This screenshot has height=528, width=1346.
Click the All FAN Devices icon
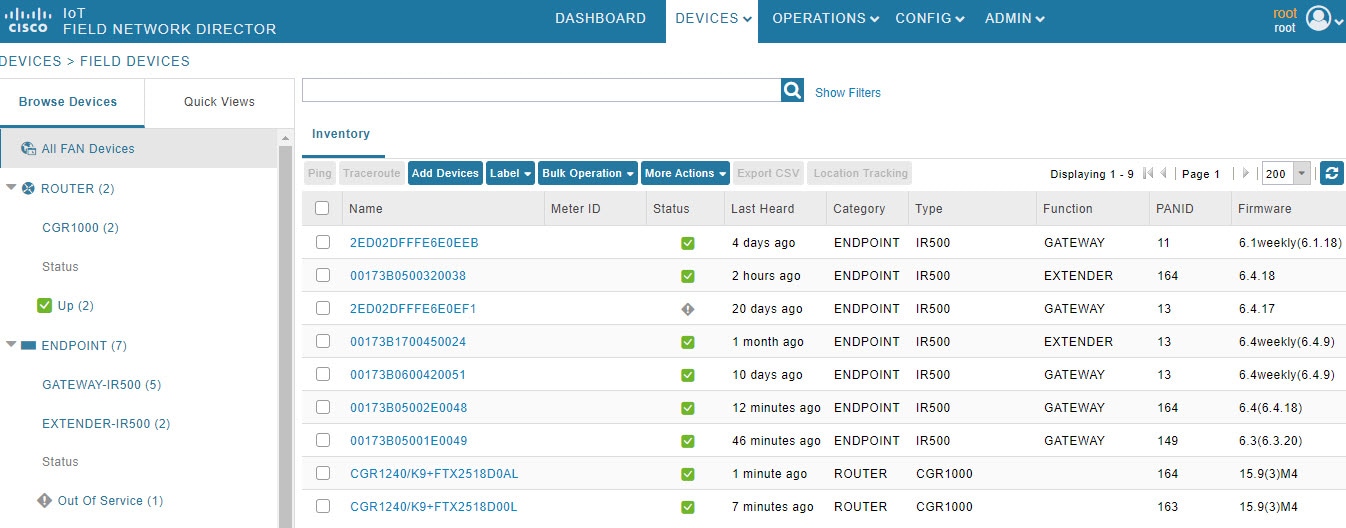coord(29,148)
